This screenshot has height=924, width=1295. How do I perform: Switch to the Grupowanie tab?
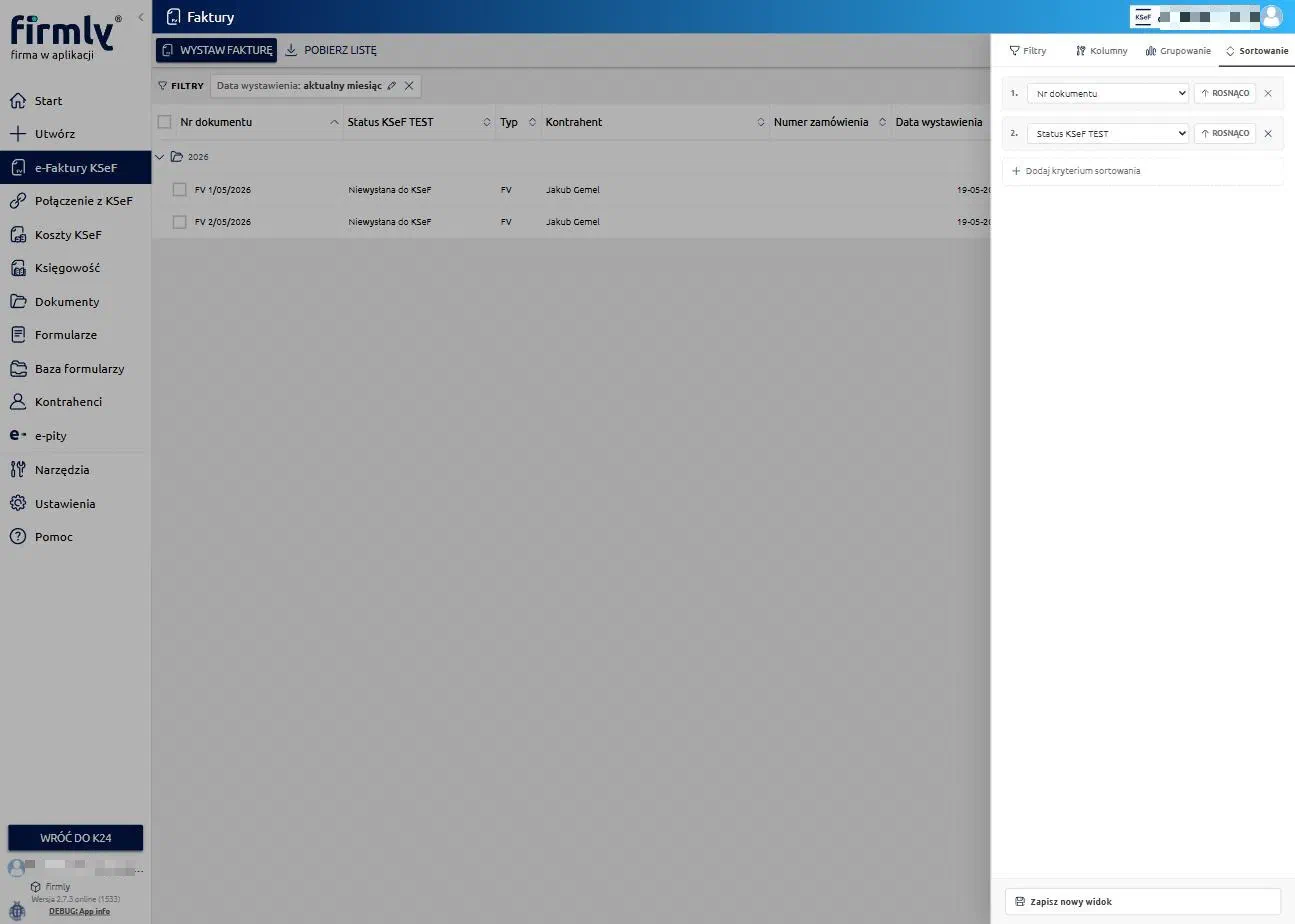click(x=1178, y=50)
